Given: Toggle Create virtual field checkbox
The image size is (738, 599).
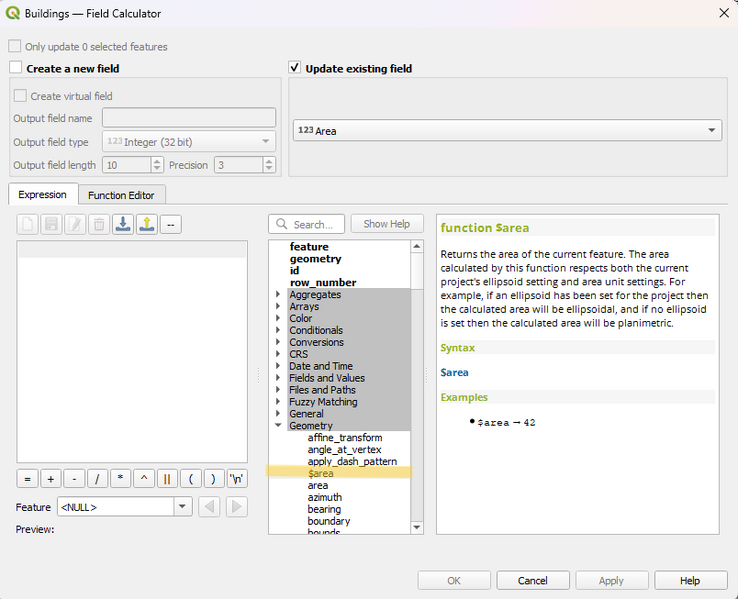Looking at the screenshot, I should pos(20,96).
